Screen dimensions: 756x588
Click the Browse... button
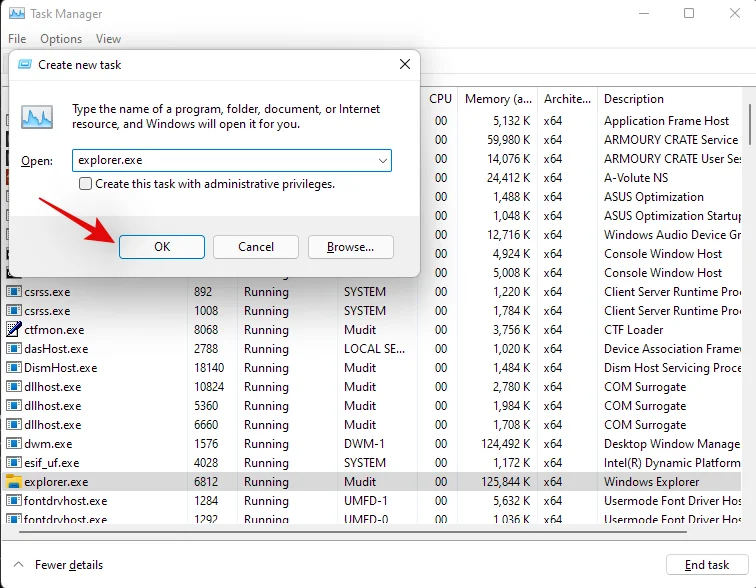coord(350,247)
